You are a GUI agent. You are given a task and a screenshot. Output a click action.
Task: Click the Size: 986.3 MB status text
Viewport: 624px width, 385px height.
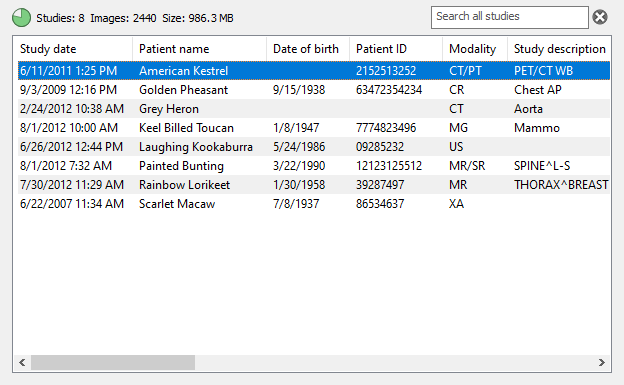pyautogui.click(x=198, y=18)
